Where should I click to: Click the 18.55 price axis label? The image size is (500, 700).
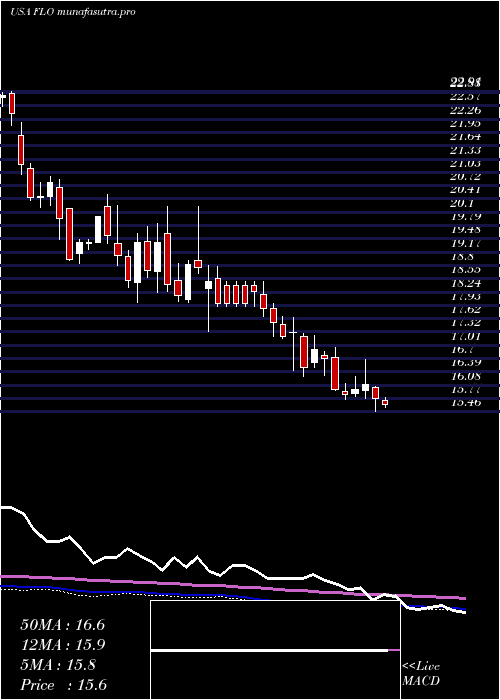[466, 270]
